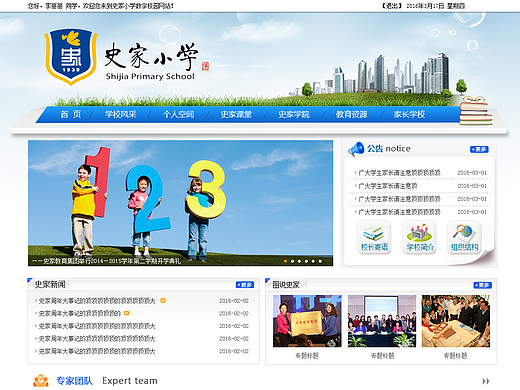Screen dimensions: 520x390
Task: Go to 首页 in the navigation bar
Action: tap(71, 114)
